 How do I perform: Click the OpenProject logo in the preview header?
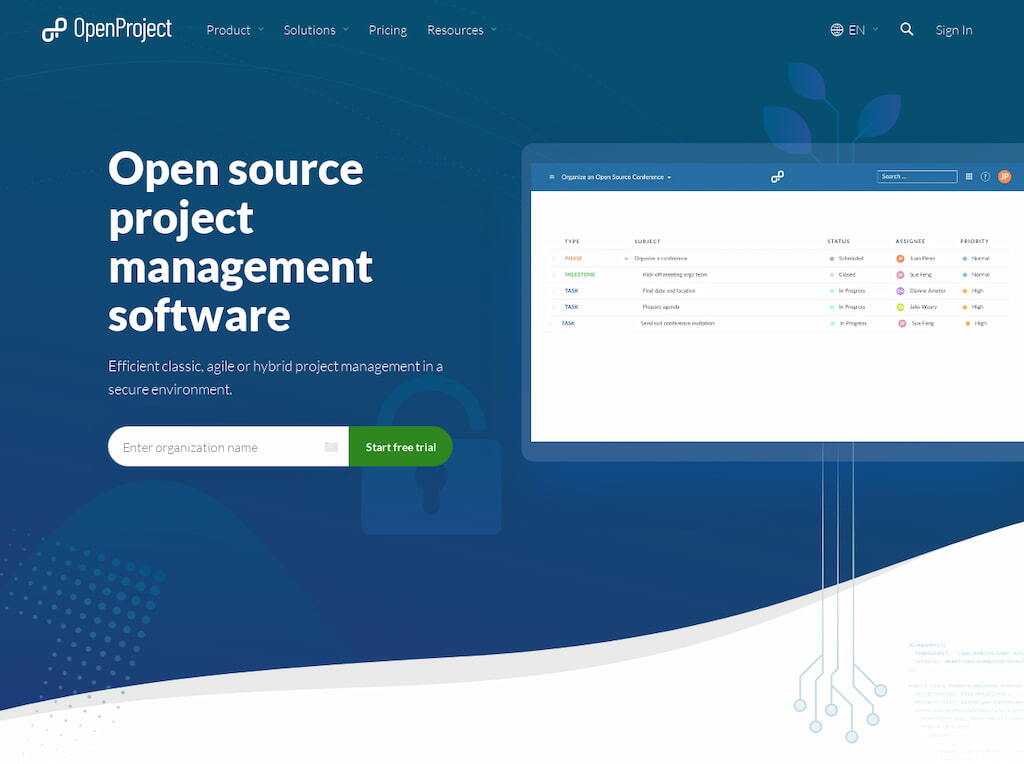pyautogui.click(x=777, y=176)
